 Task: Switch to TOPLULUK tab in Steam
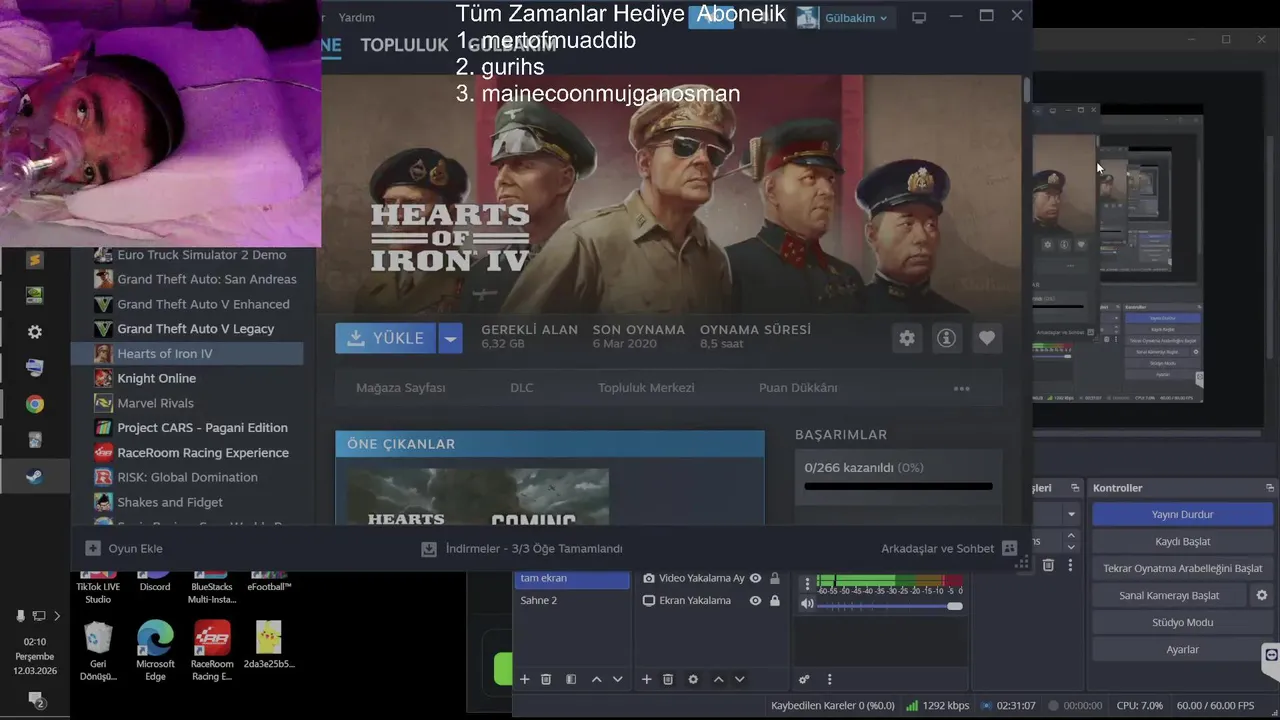point(404,45)
